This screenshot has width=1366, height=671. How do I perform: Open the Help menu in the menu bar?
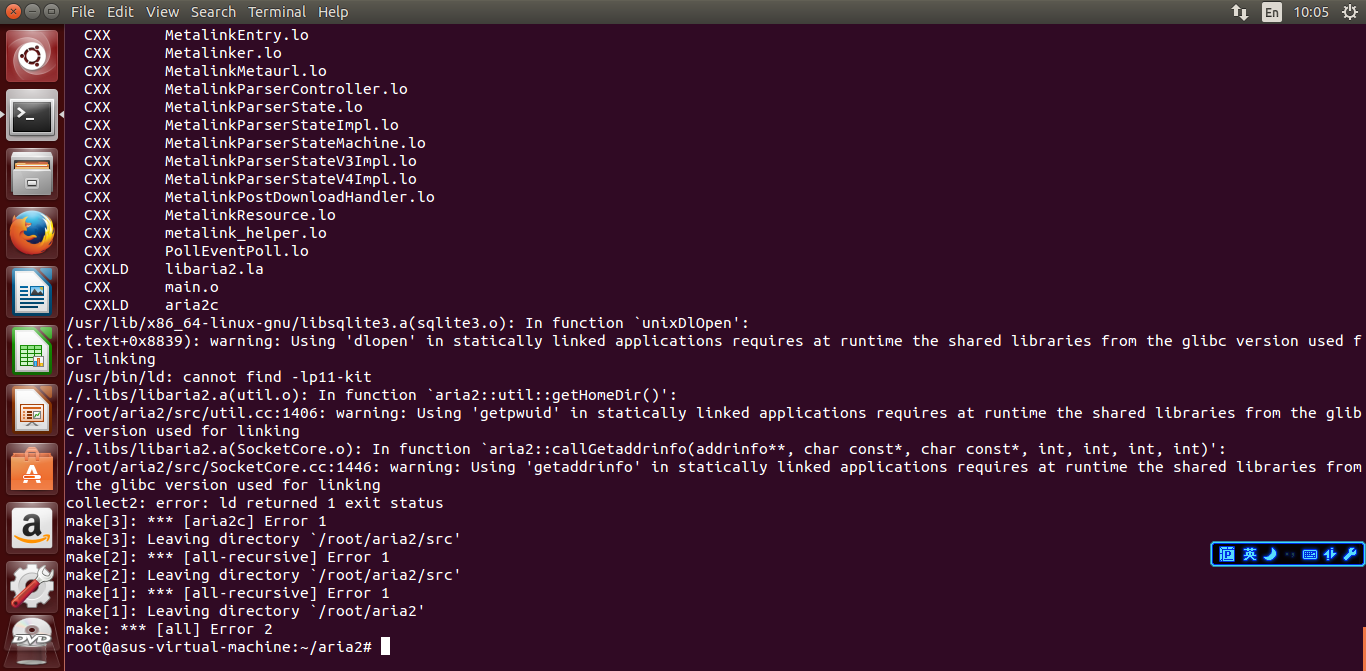[333, 11]
